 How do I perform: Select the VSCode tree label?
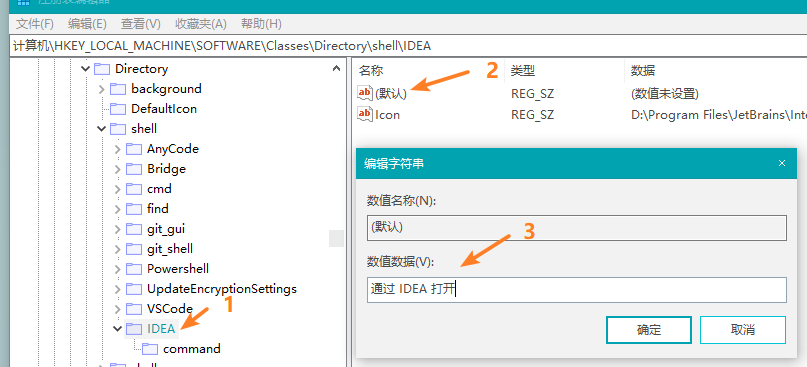pyautogui.click(x=170, y=309)
